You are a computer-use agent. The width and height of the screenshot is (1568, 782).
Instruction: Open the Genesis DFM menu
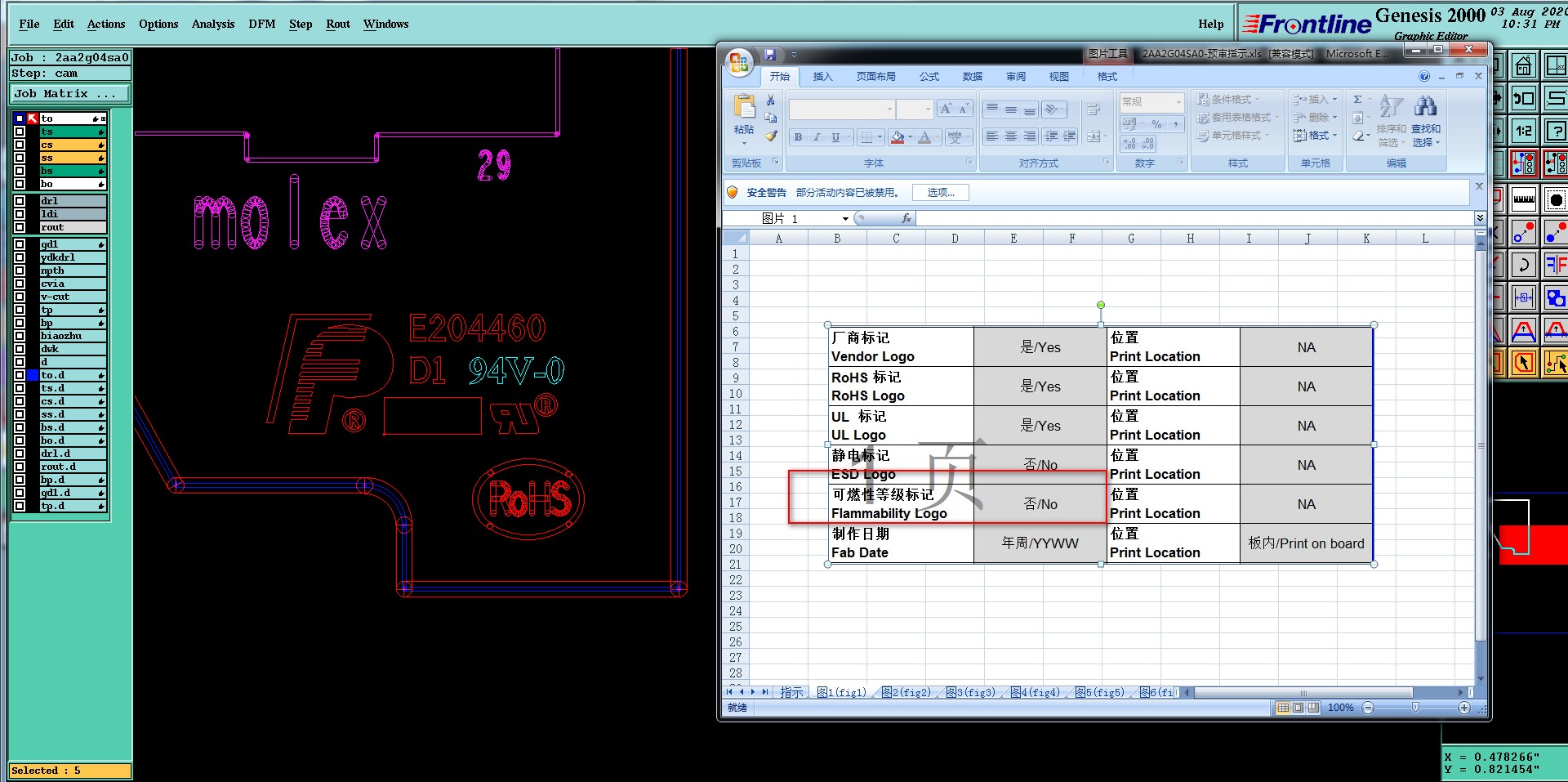pyautogui.click(x=262, y=24)
